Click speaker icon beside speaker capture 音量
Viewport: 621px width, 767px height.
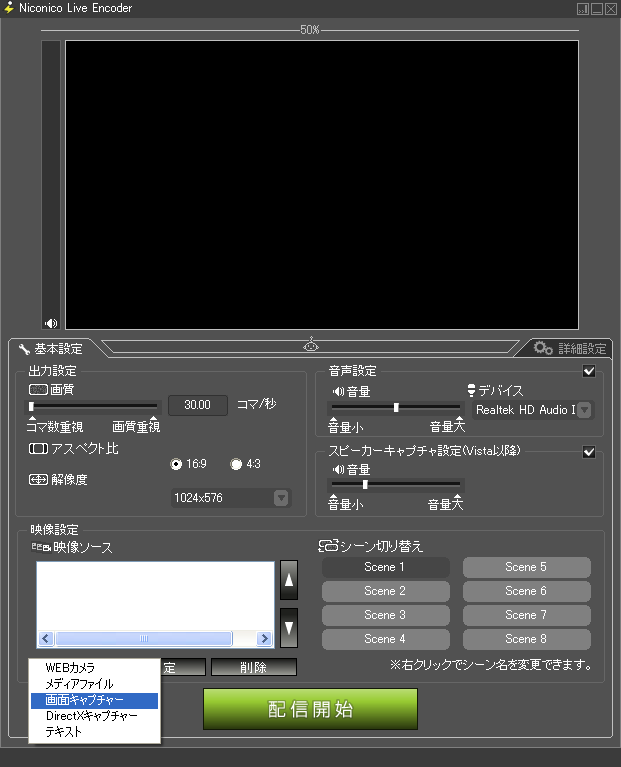[x=338, y=470]
